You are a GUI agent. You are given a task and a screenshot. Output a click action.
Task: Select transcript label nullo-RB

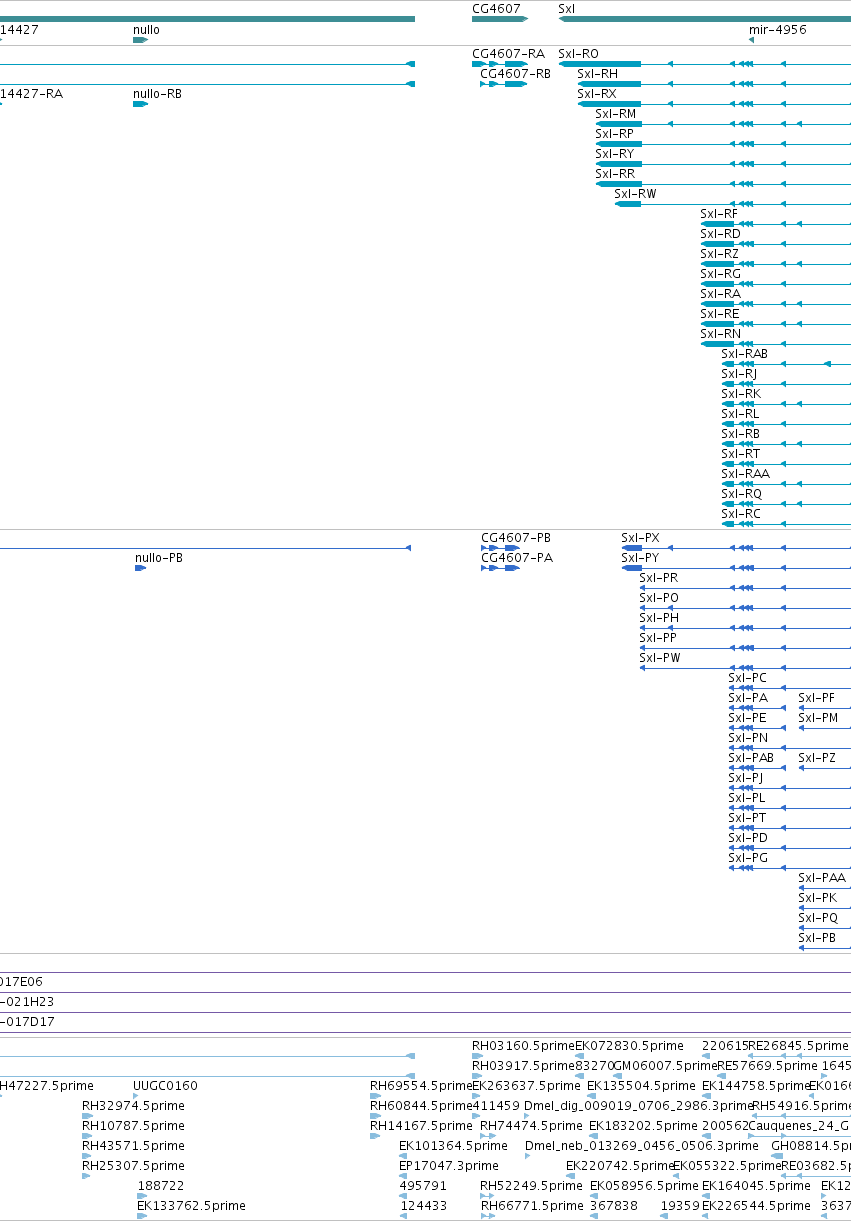[158, 94]
